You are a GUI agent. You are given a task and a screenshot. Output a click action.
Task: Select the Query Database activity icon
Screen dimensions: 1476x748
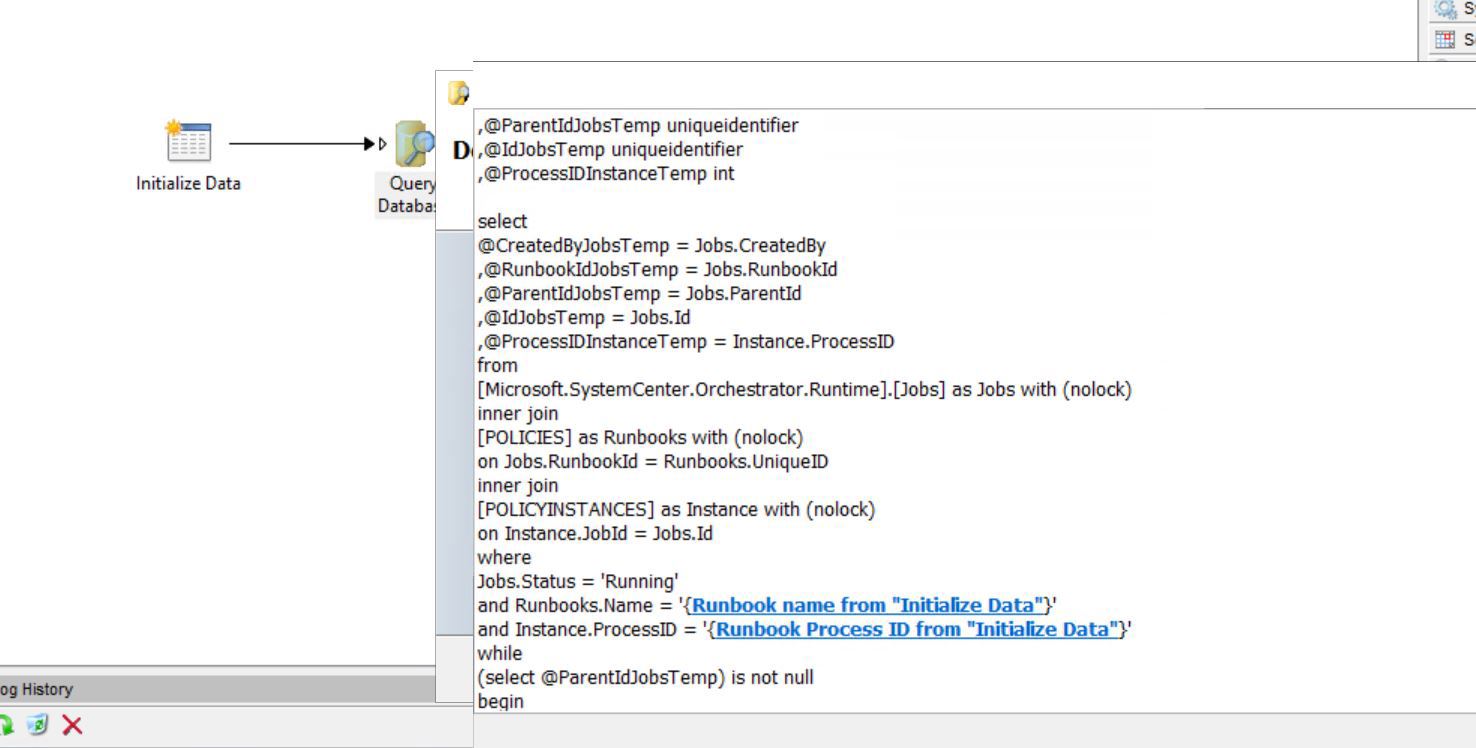(415, 144)
